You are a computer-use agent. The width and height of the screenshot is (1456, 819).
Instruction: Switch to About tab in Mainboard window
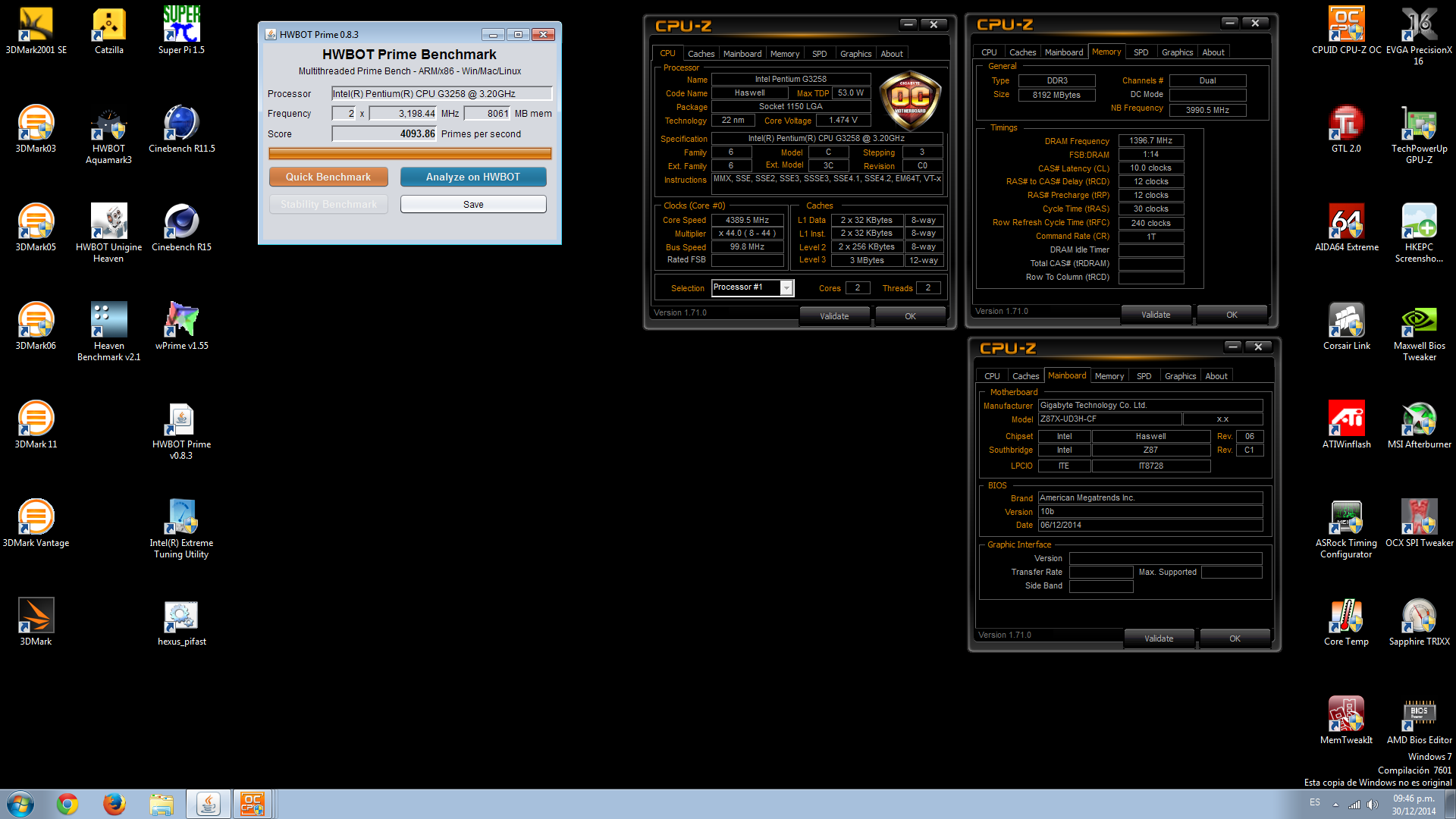pos(1216,376)
